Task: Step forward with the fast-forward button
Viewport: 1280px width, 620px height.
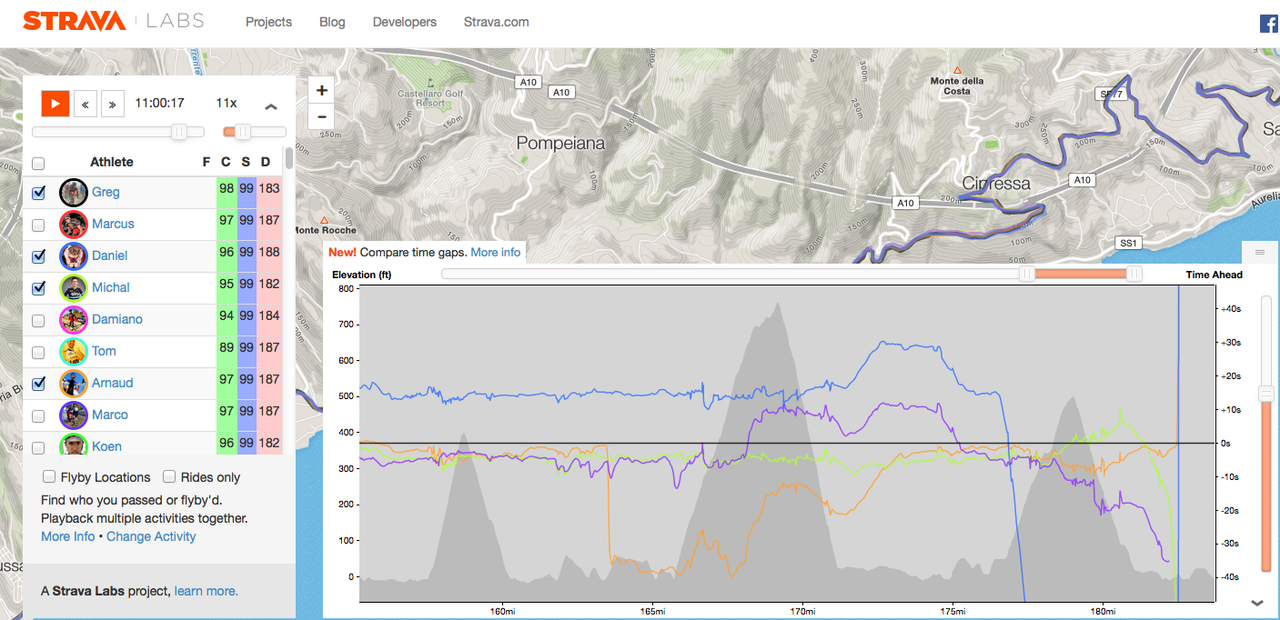Action: [113, 103]
